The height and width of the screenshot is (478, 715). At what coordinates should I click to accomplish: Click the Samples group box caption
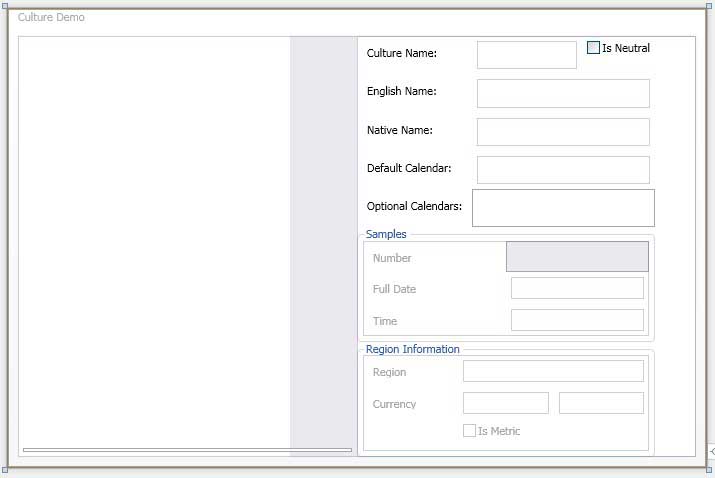[386, 234]
